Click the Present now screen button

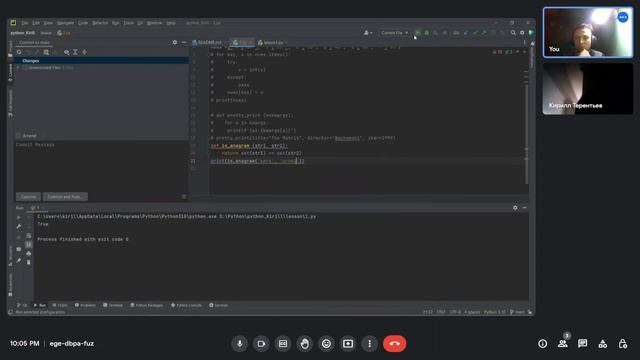point(348,344)
